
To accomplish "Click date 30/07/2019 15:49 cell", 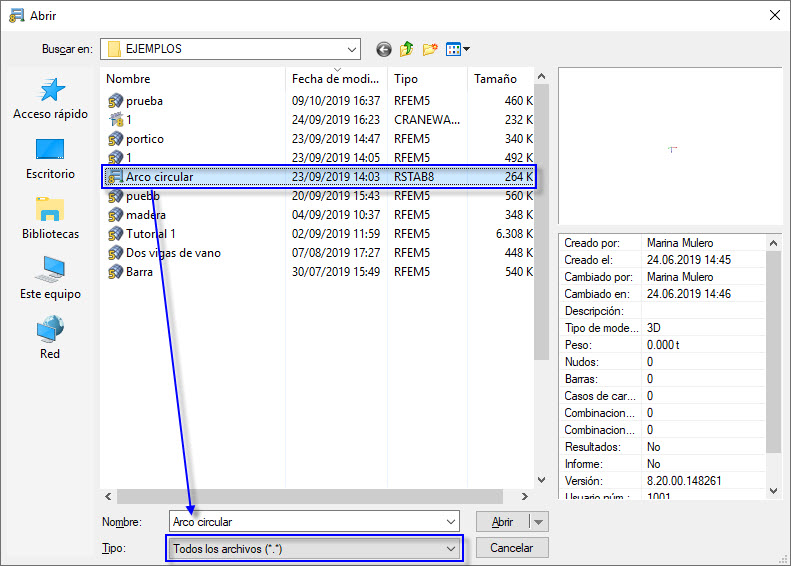I will coord(336,272).
